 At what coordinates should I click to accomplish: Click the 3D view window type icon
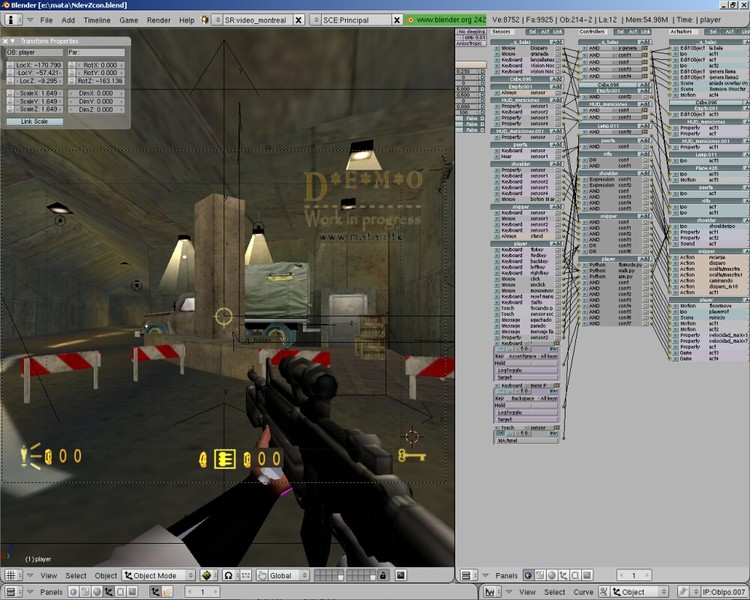(x=12, y=576)
